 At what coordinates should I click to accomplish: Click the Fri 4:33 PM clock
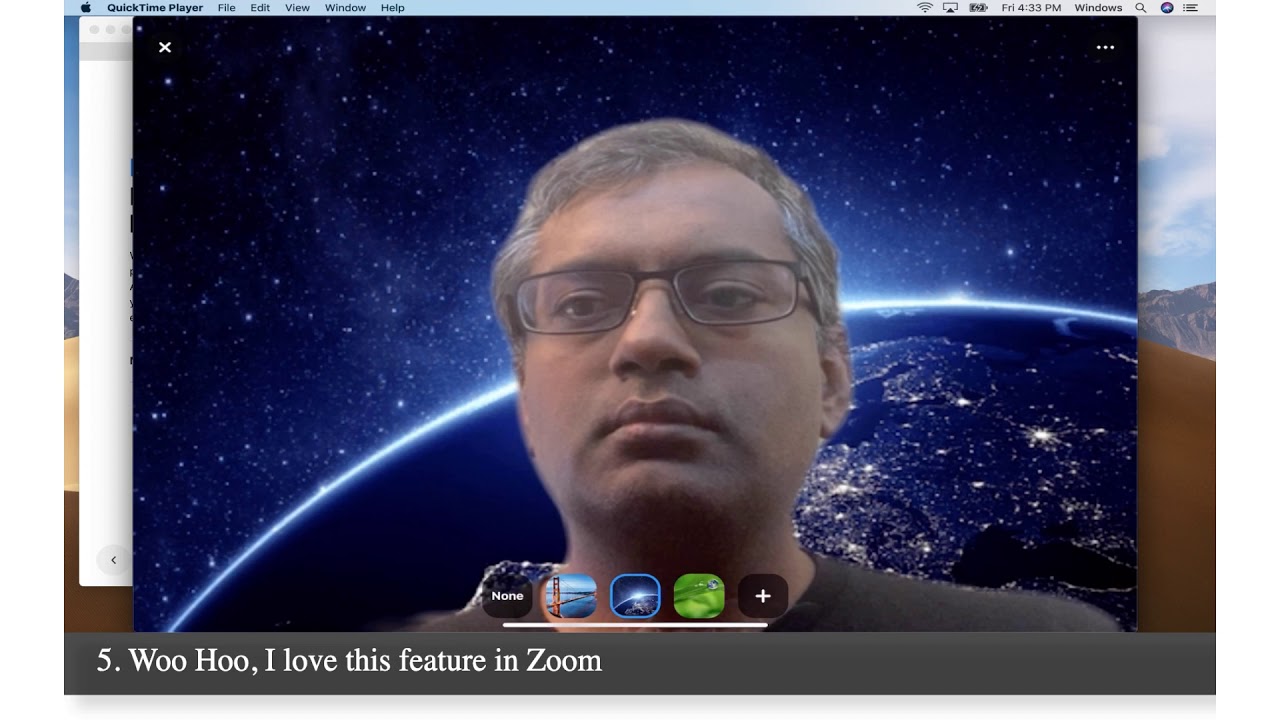pyautogui.click(x=1031, y=8)
